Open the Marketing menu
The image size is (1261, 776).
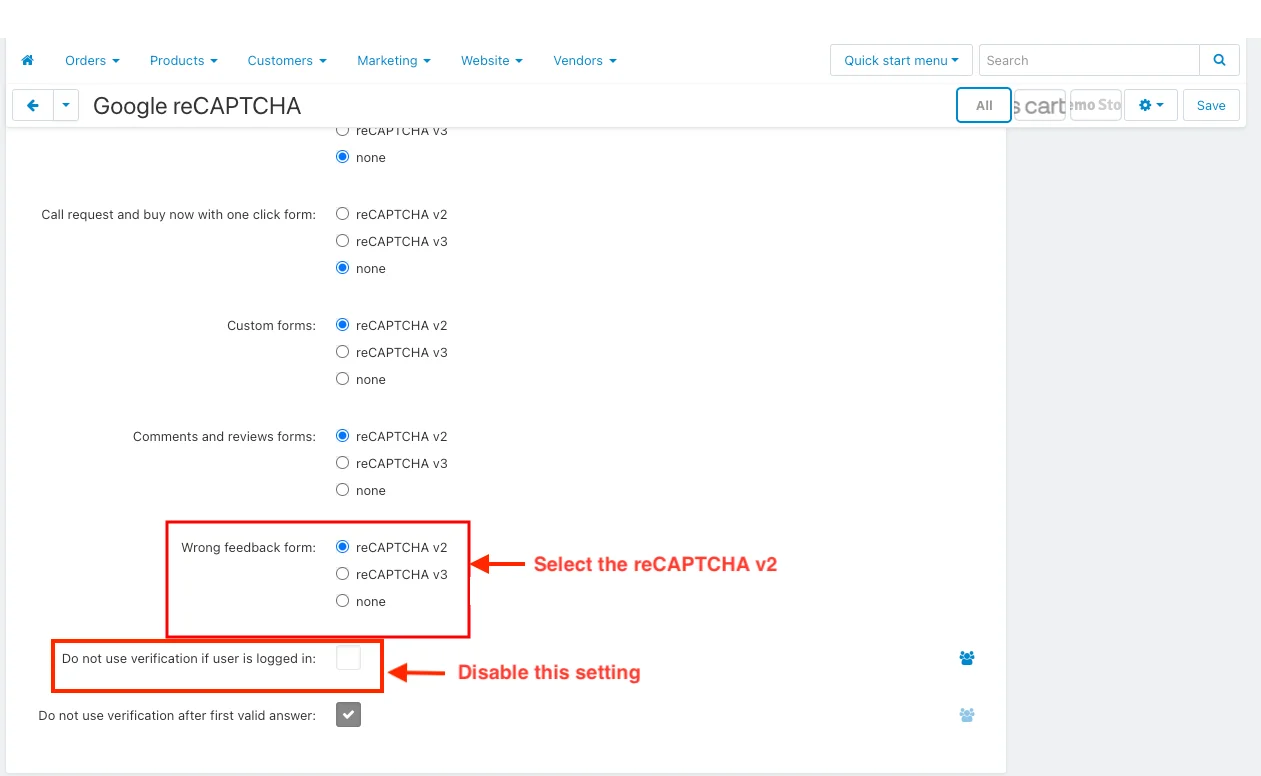coord(393,61)
